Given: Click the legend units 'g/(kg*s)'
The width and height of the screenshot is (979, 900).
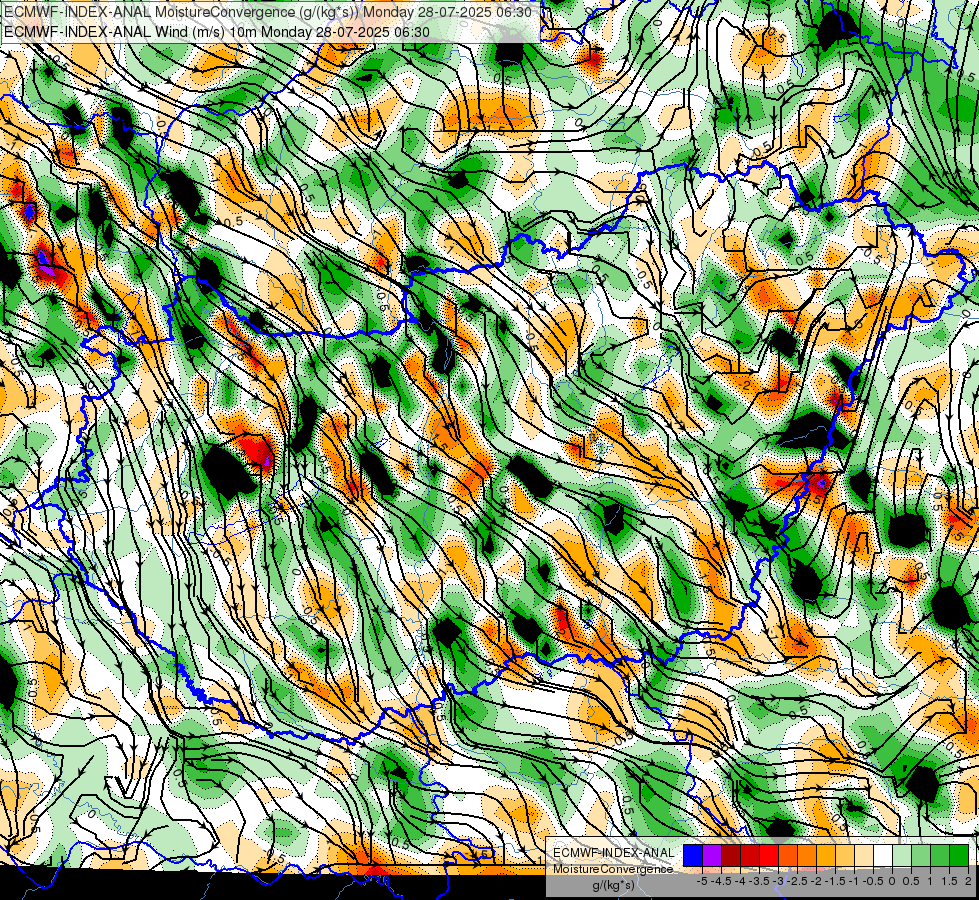Looking at the screenshot, I should (614, 885).
